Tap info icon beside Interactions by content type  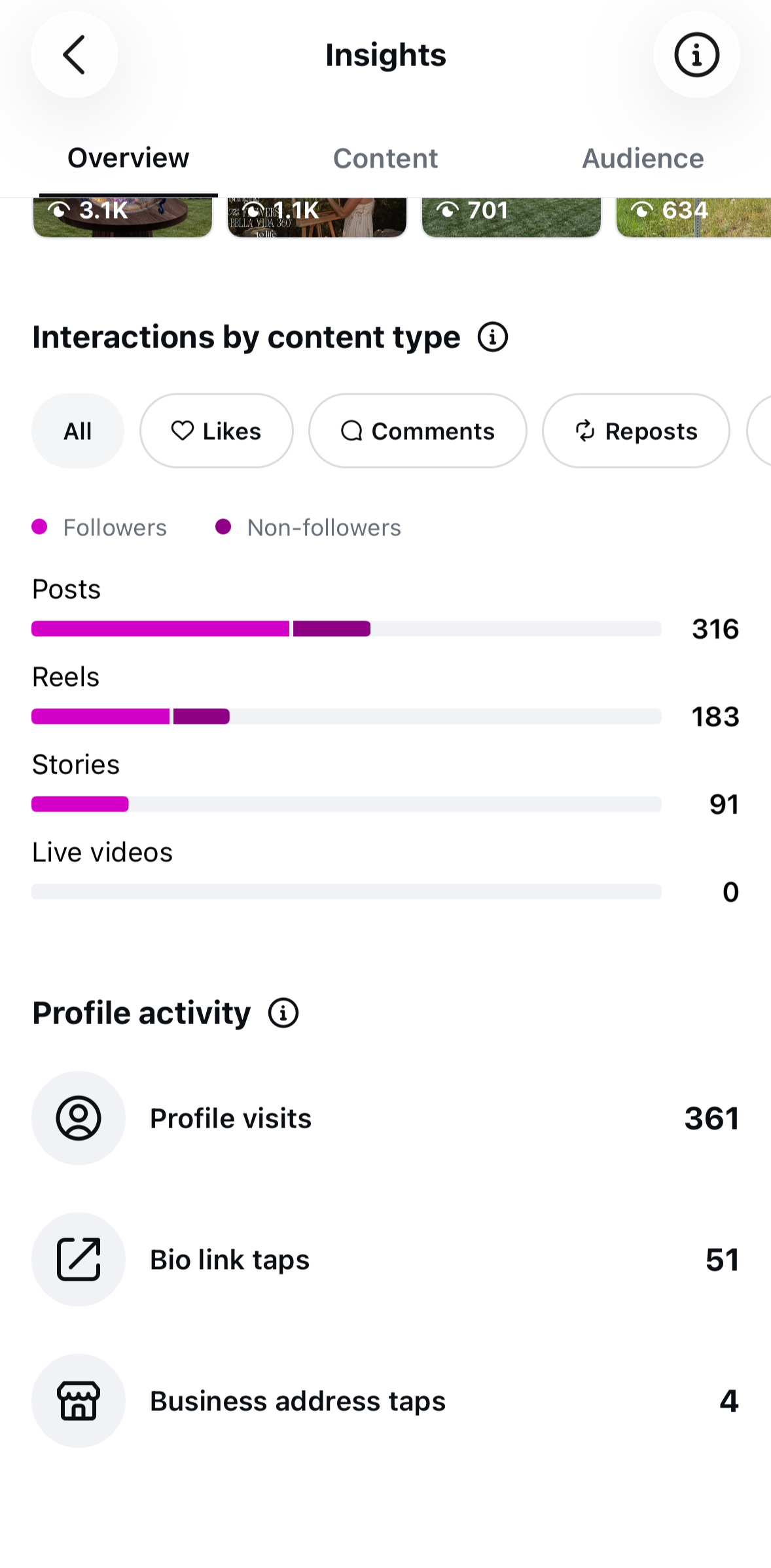pyautogui.click(x=492, y=337)
